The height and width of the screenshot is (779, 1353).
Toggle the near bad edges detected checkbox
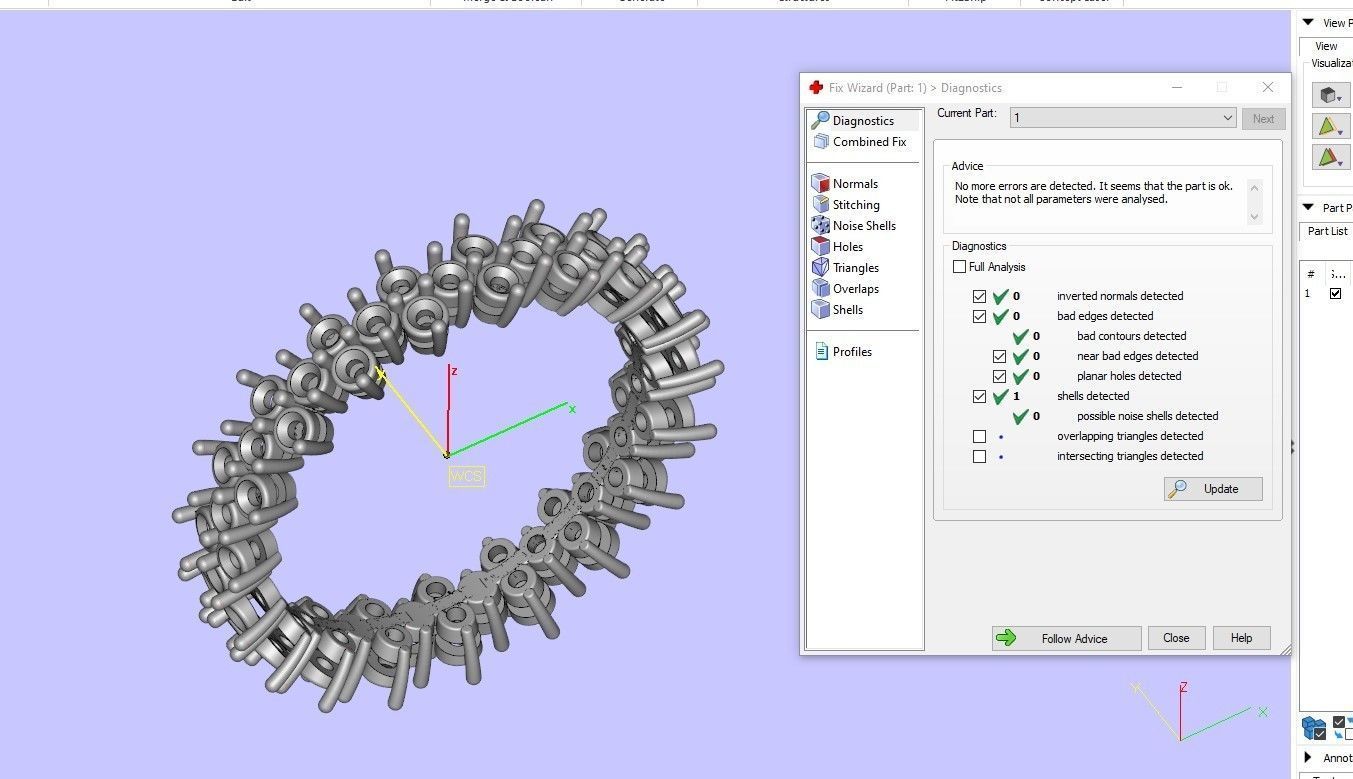coord(1000,357)
